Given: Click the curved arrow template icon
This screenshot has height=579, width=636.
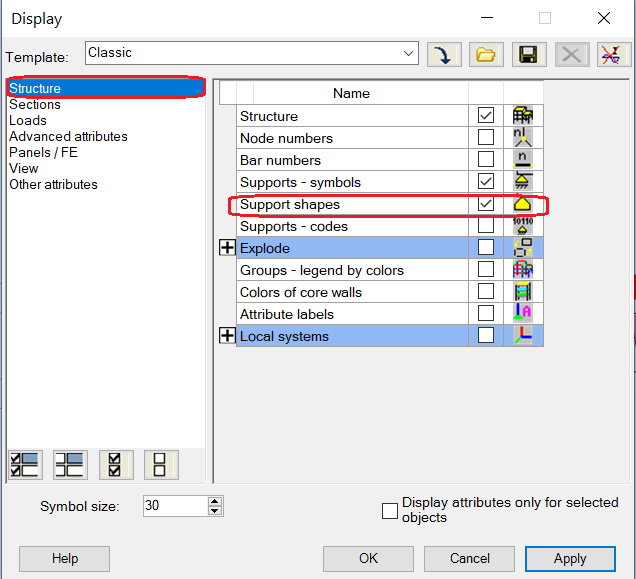Looking at the screenshot, I should (444, 54).
